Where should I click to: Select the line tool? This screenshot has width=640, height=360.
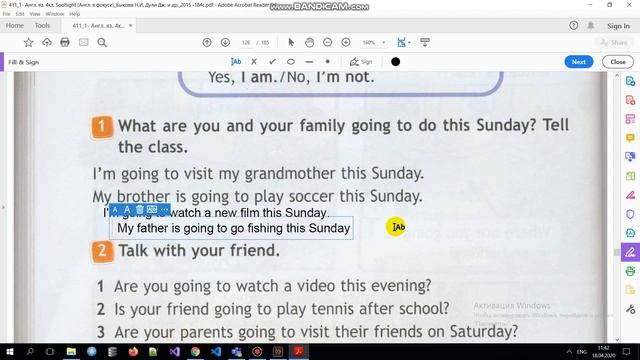(x=309, y=62)
